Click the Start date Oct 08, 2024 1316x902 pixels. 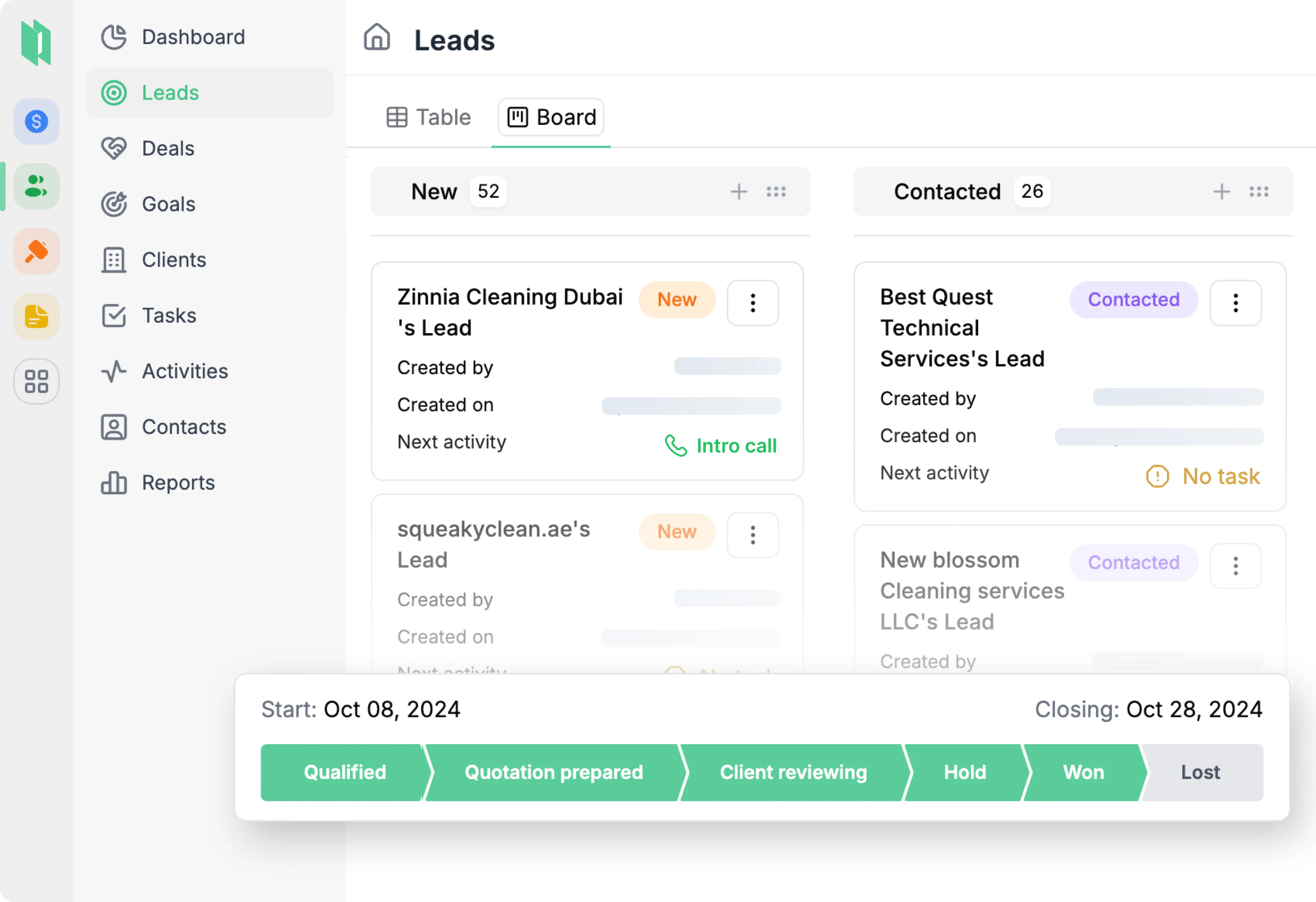(x=392, y=709)
